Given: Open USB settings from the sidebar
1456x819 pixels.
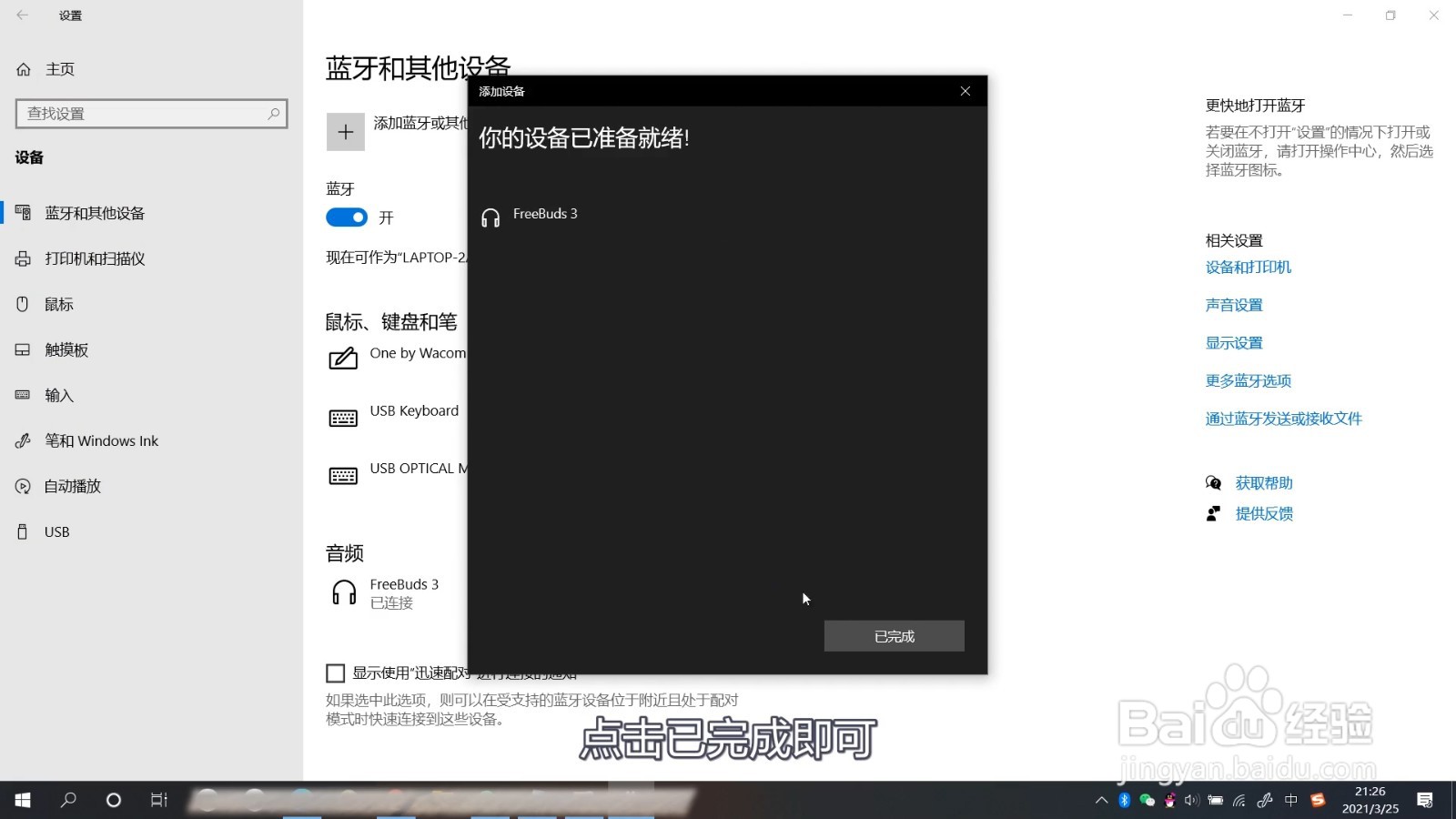Looking at the screenshot, I should (x=56, y=531).
